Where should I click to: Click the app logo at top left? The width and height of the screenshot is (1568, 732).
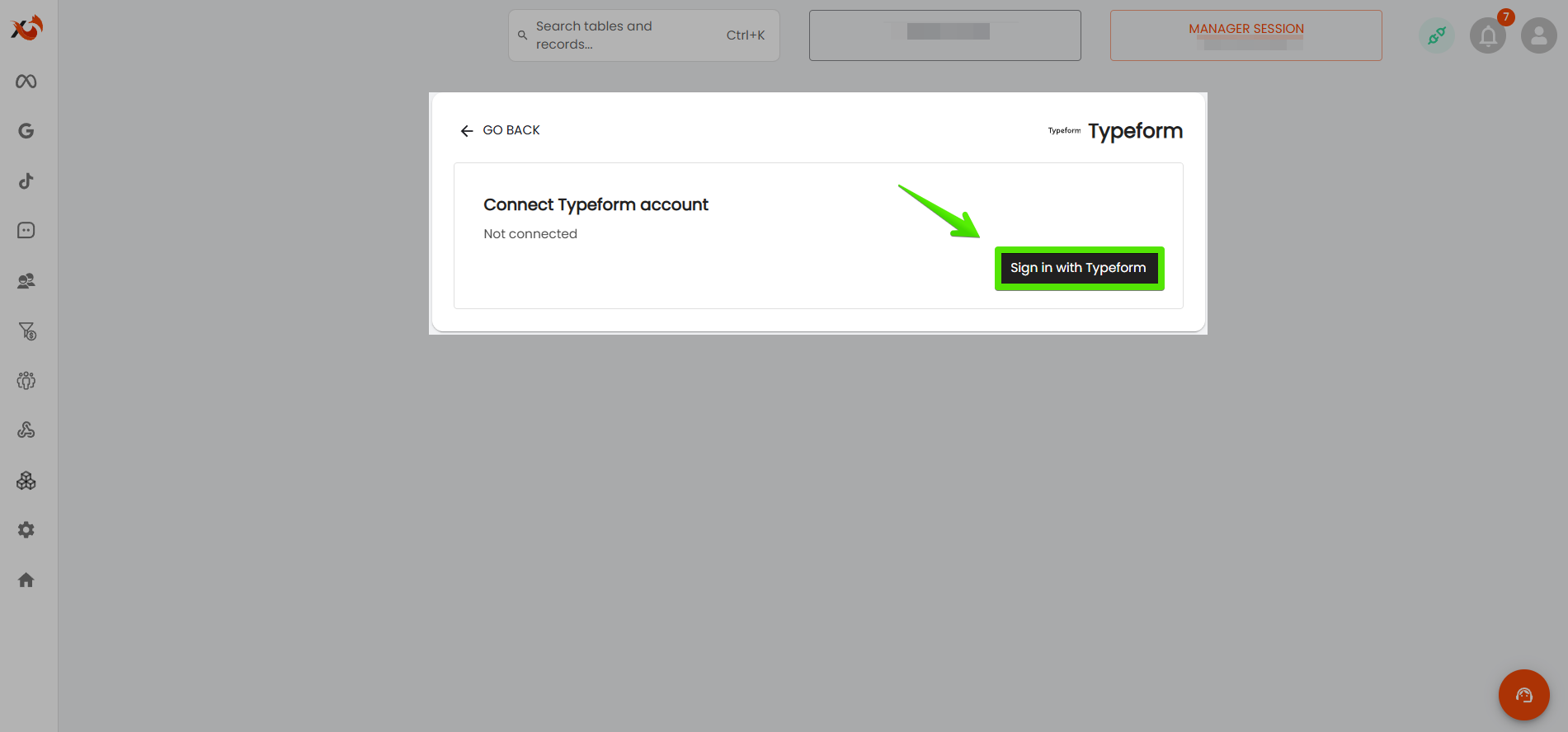[x=26, y=28]
